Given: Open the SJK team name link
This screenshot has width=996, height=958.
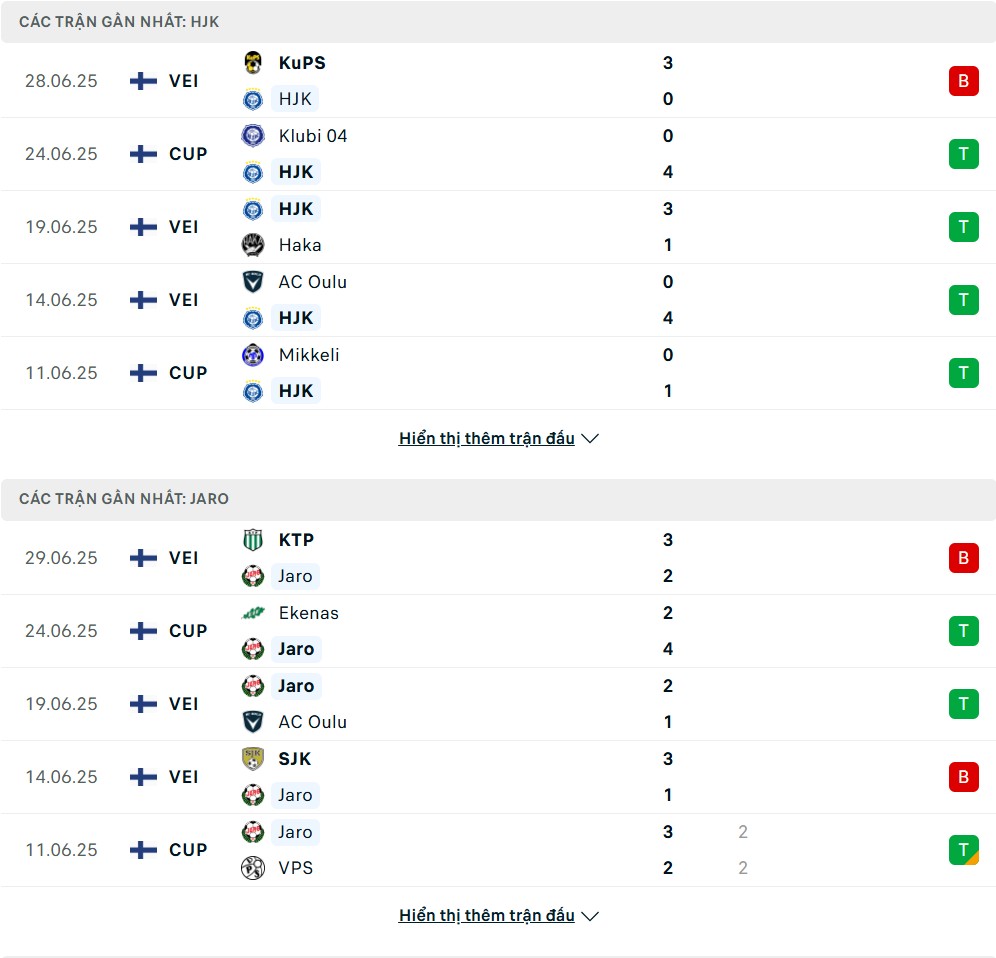Looking at the screenshot, I should (x=295, y=759).
